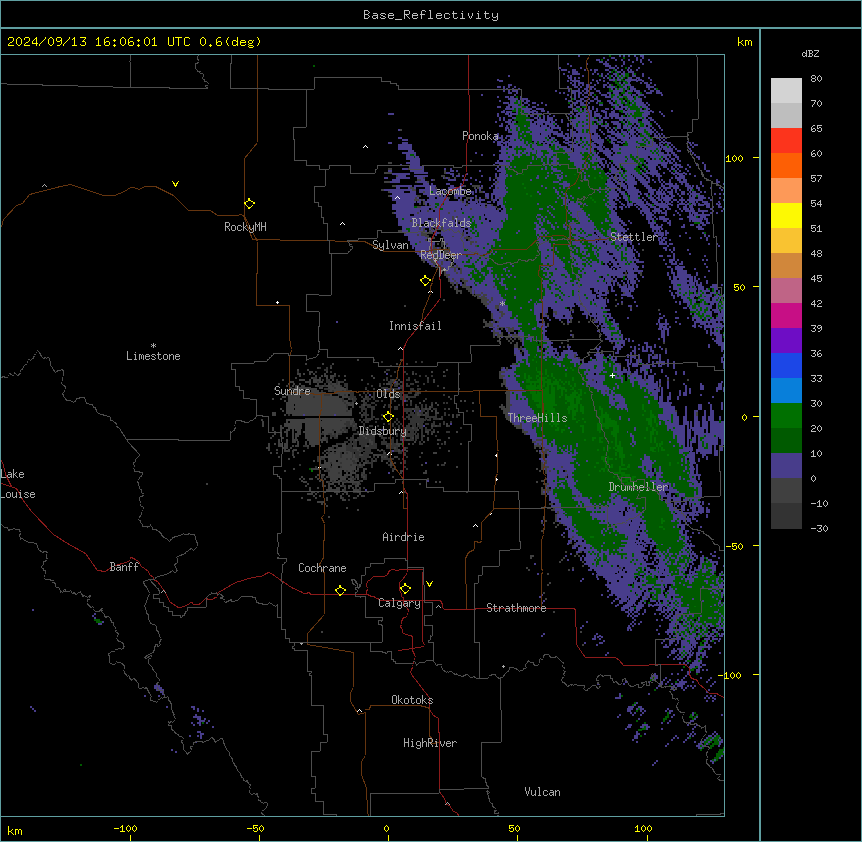Viewport: 862px width, 842px height.
Task: Select the magenta 42-39 dBZ legend swatch
Action: click(786, 316)
